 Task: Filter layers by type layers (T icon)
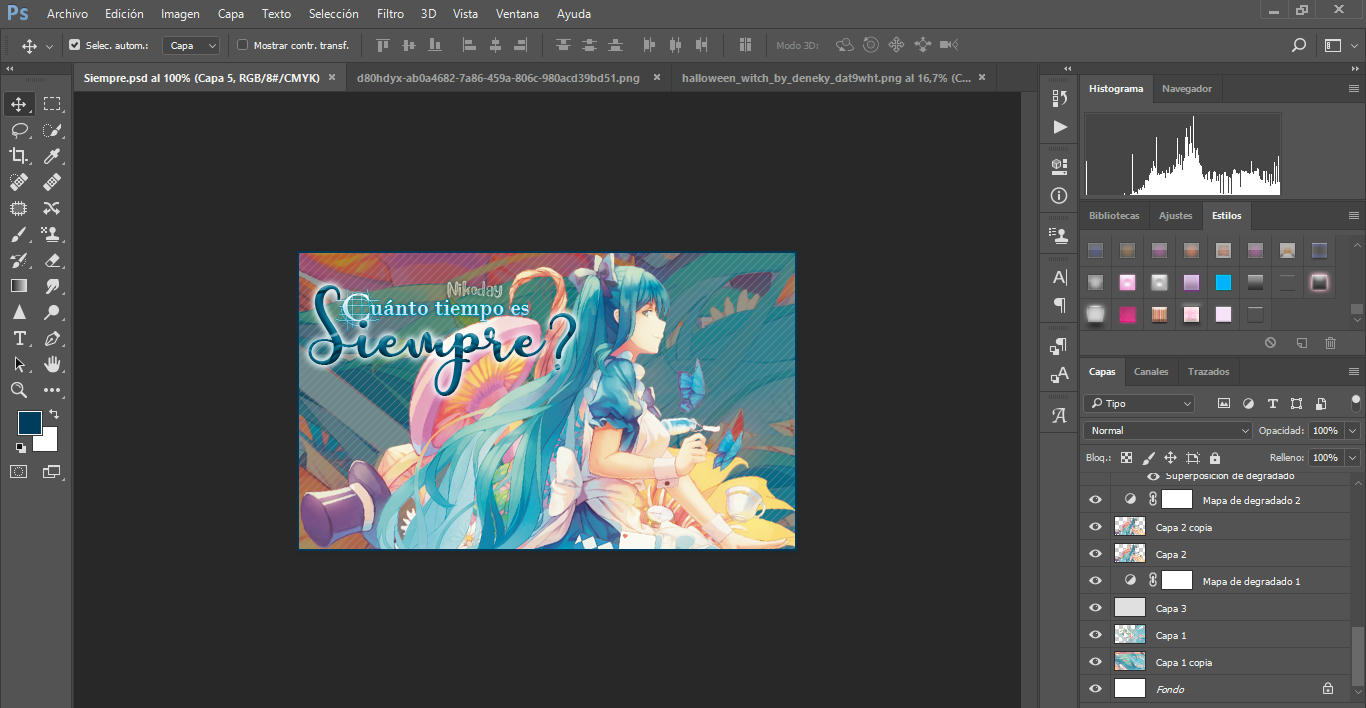[x=1272, y=404]
